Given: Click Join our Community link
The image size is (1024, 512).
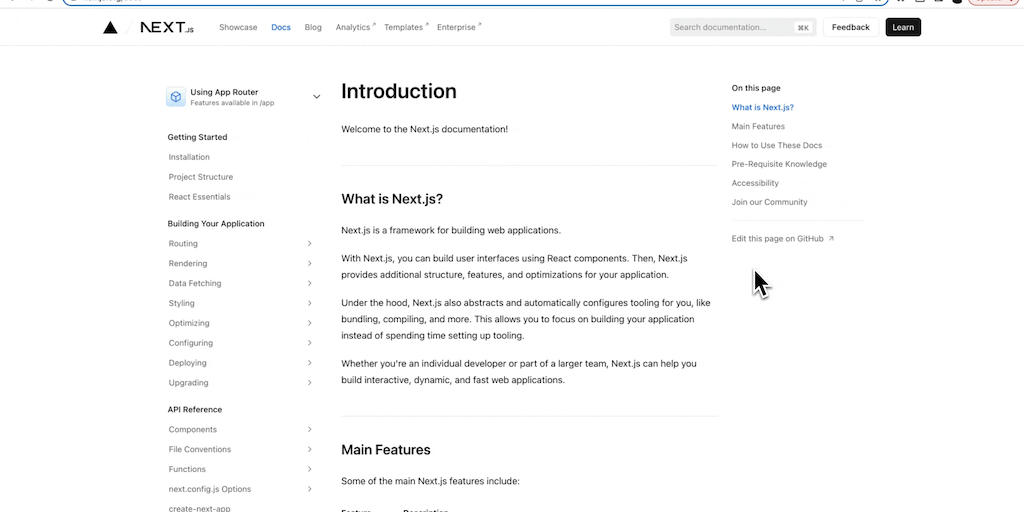Looking at the screenshot, I should pos(769,202).
